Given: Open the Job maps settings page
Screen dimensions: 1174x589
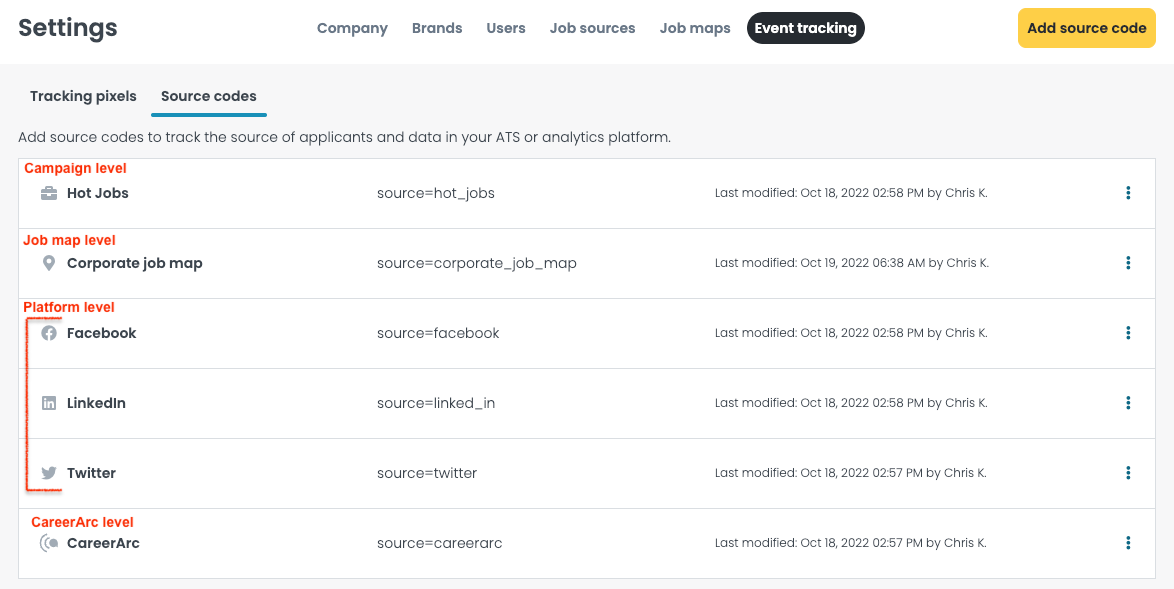Looking at the screenshot, I should (x=695, y=28).
